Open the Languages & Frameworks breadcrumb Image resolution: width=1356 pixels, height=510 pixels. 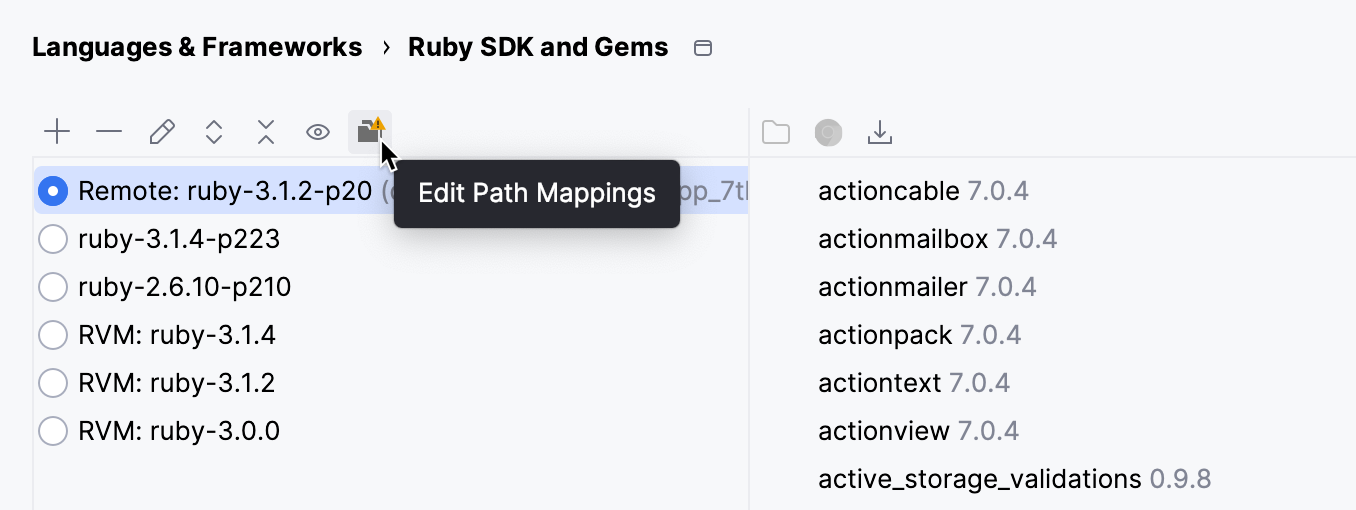(197, 47)
